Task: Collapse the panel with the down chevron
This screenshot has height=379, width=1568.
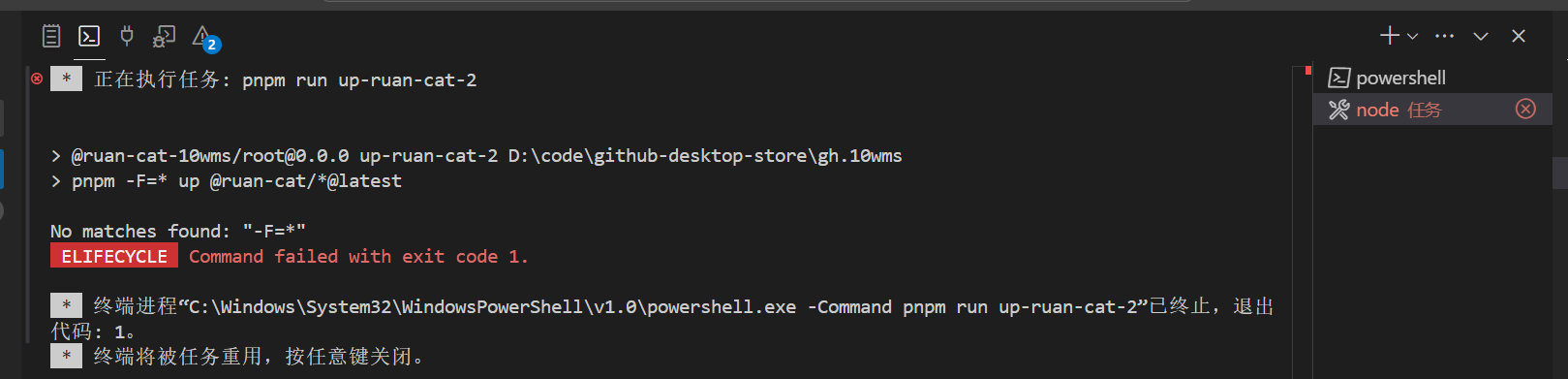Action: click(x=1481, y=36)
